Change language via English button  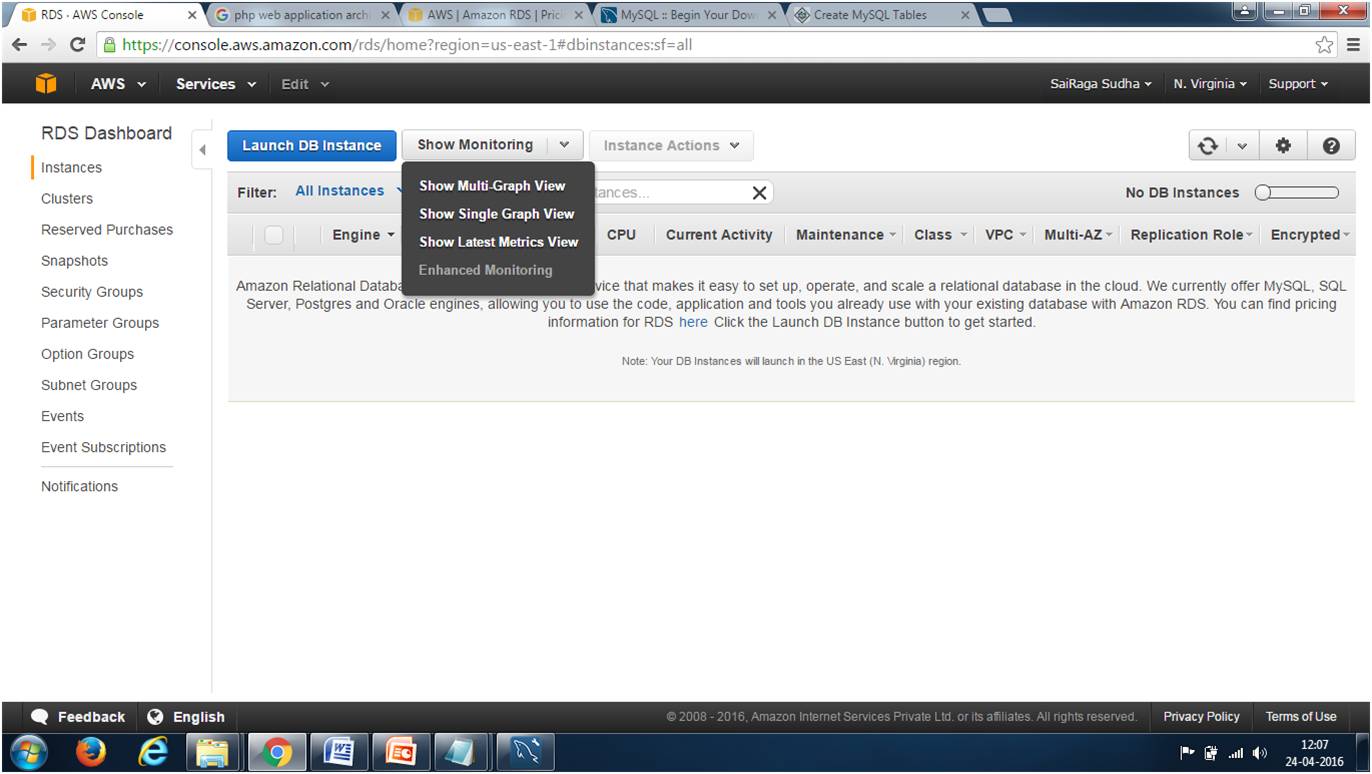coord(185,717)
